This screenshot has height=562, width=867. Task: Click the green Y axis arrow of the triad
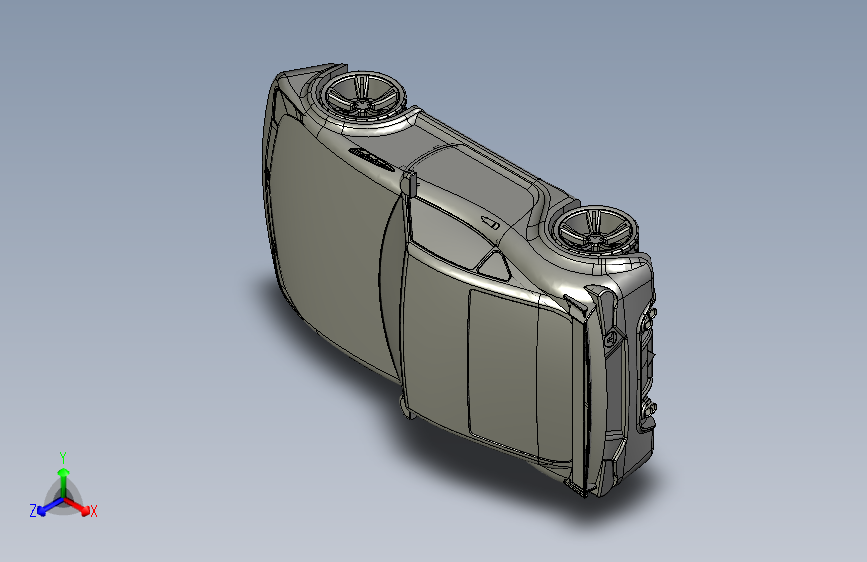[x=64, y=482]
